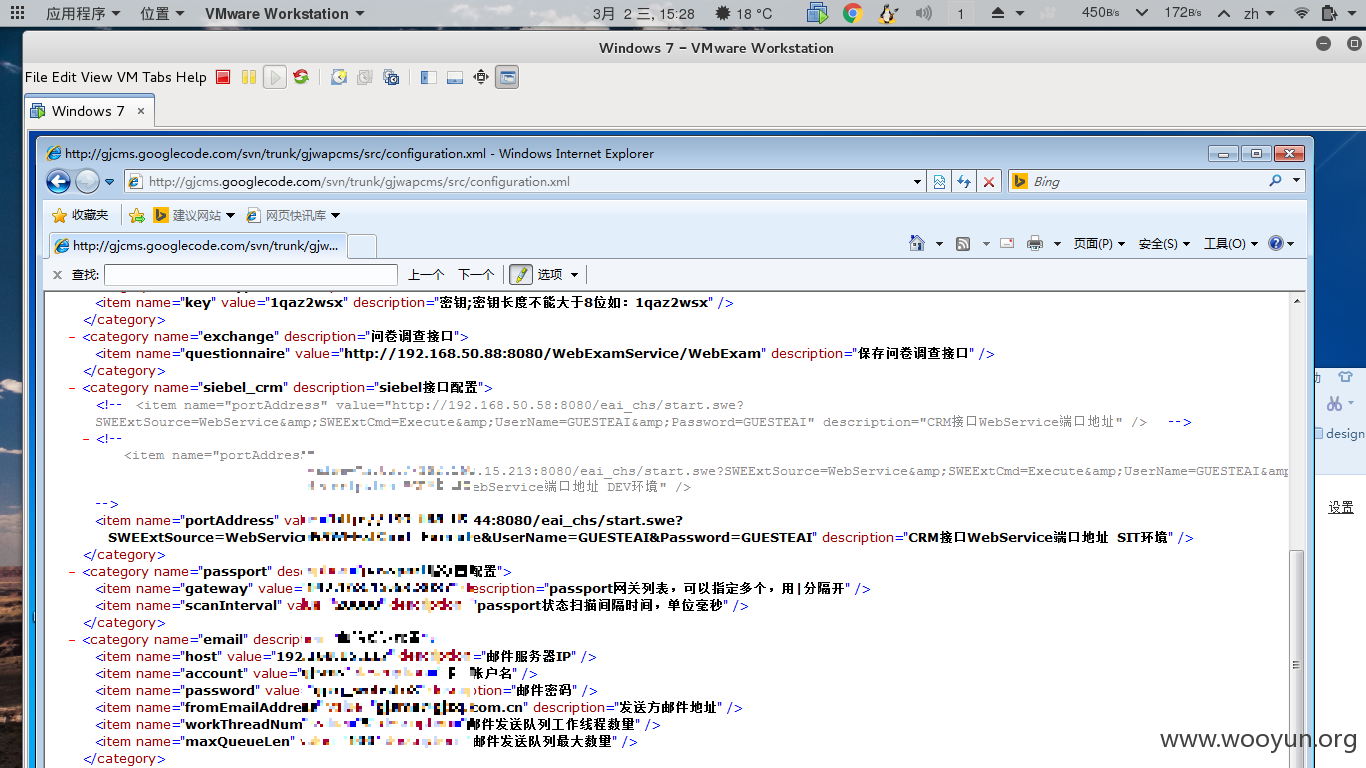Open the volume control in top panel

pyautogui.click(x=923, y=13)
